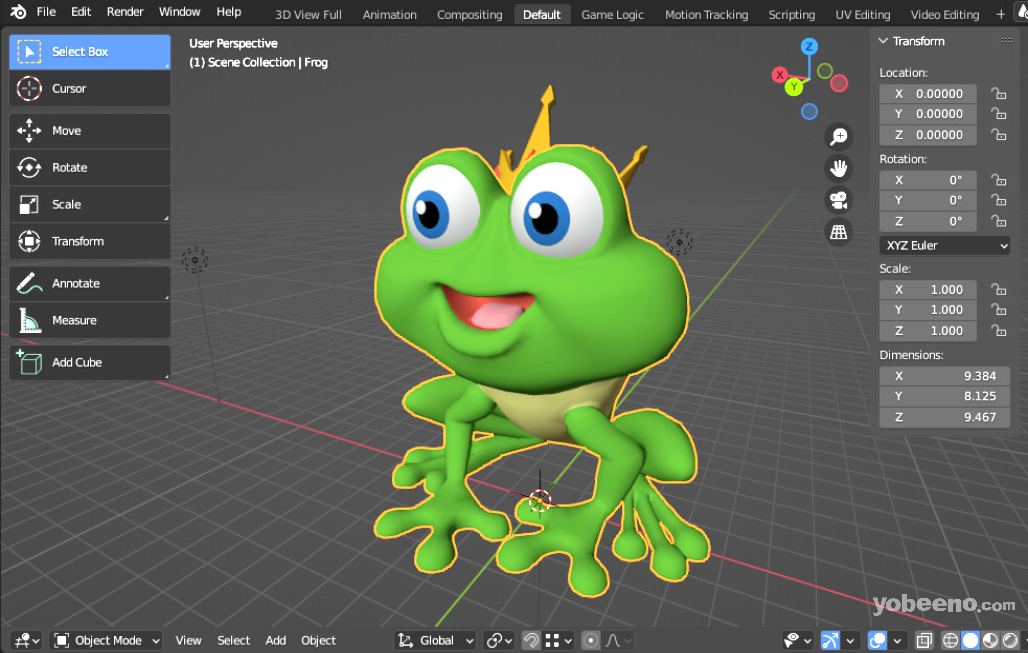Open the Transform panel drag grip
The width and height of the screenshot is (1028, 653).
1007,41
